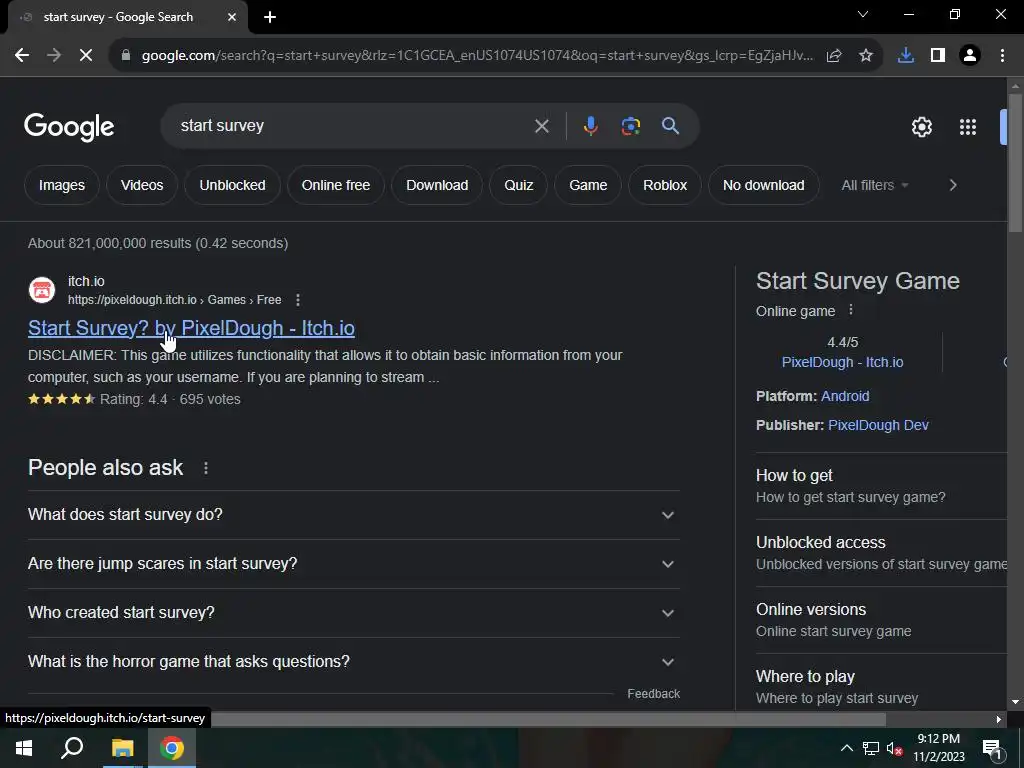Toggle the side panel icon
1024x768 pixels.
938,56
